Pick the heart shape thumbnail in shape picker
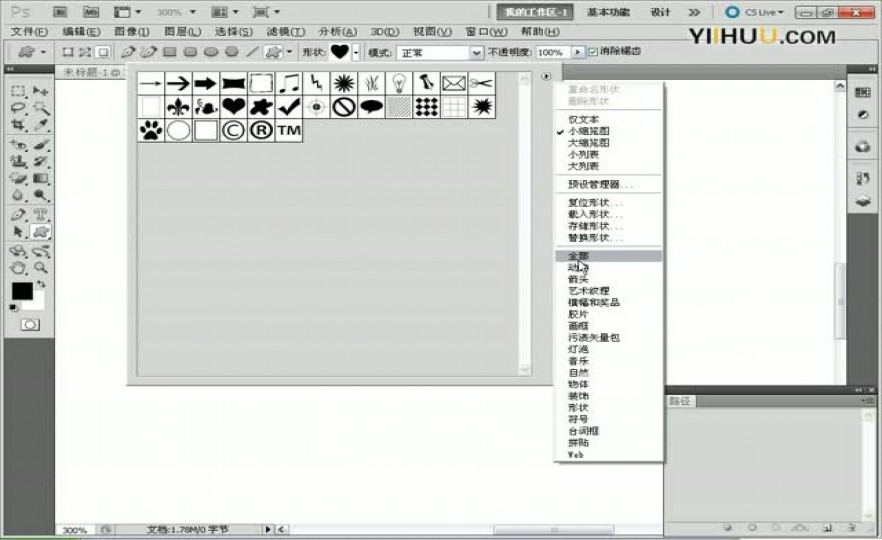Viewport: 882px width, 540px height. point(233,107)
